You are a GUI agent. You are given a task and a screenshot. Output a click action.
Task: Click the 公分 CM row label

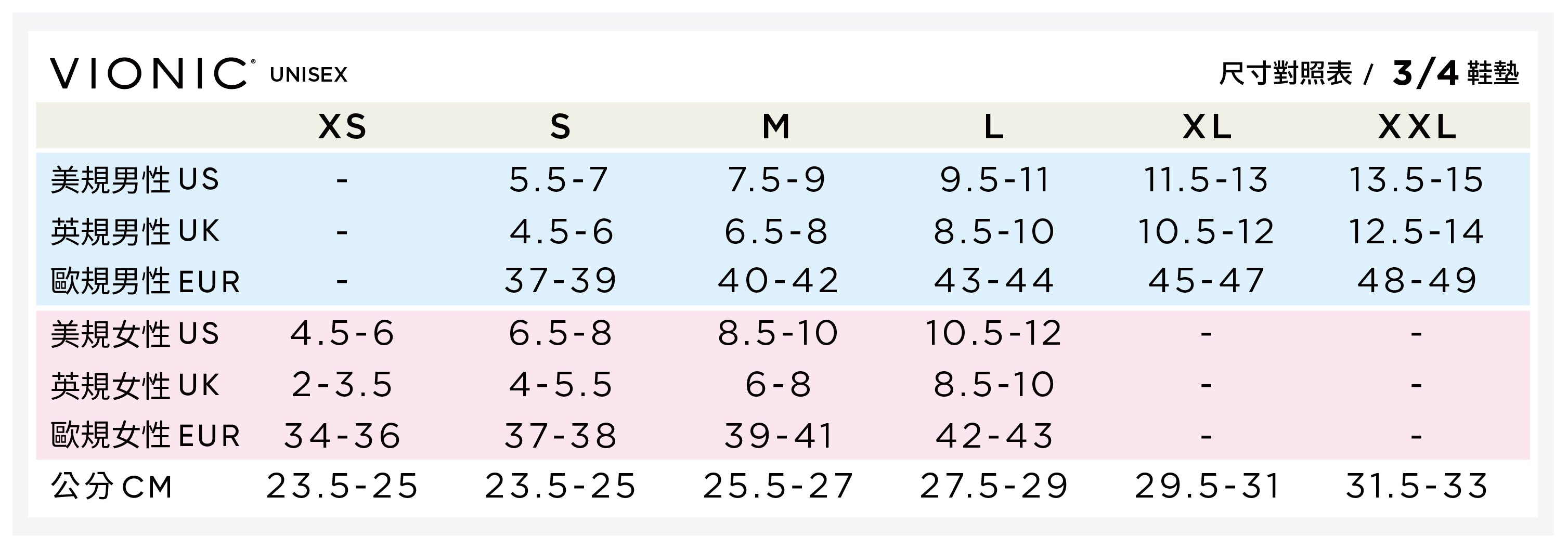pos(112,487)
